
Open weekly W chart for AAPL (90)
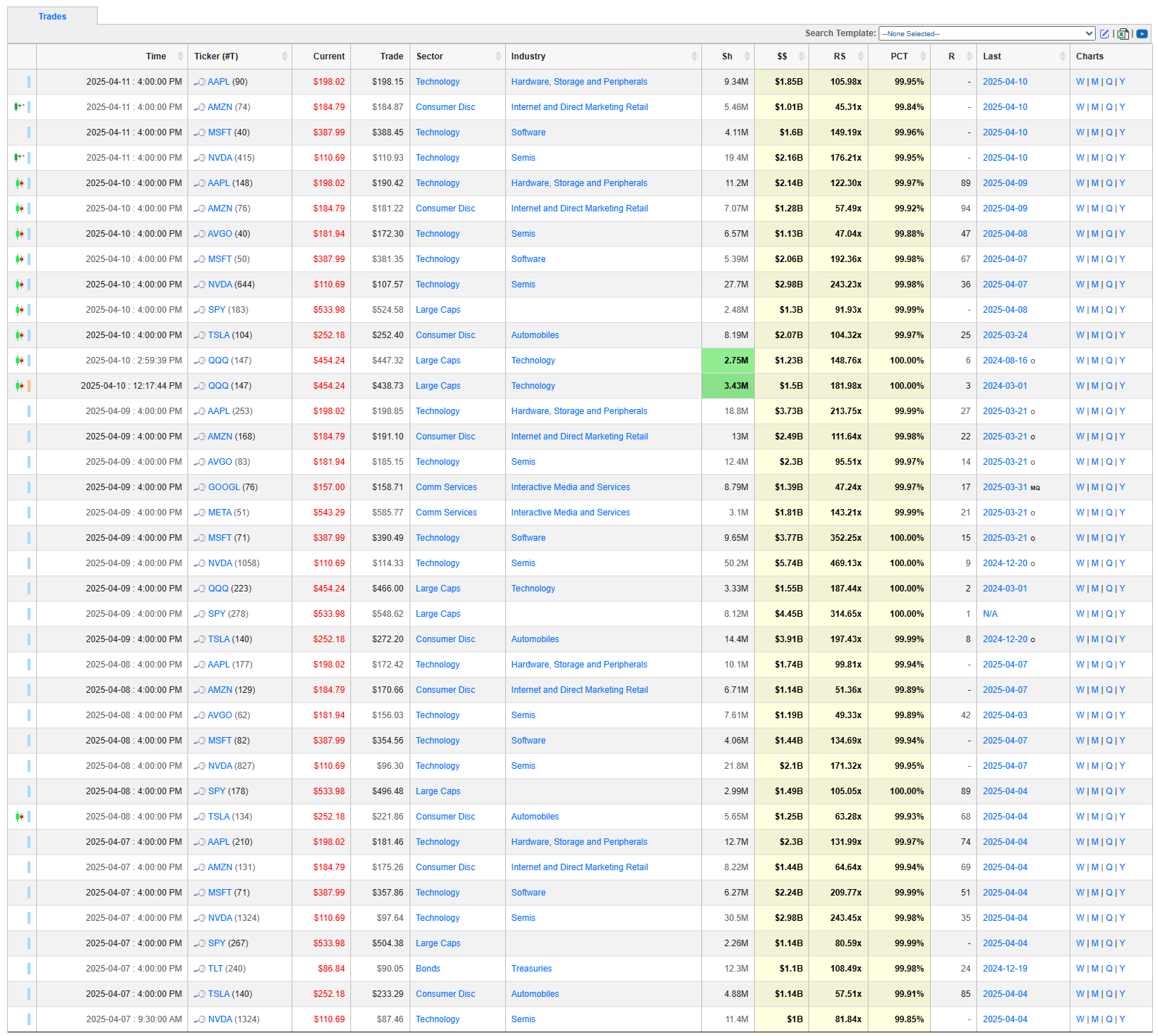(1080, 82)
